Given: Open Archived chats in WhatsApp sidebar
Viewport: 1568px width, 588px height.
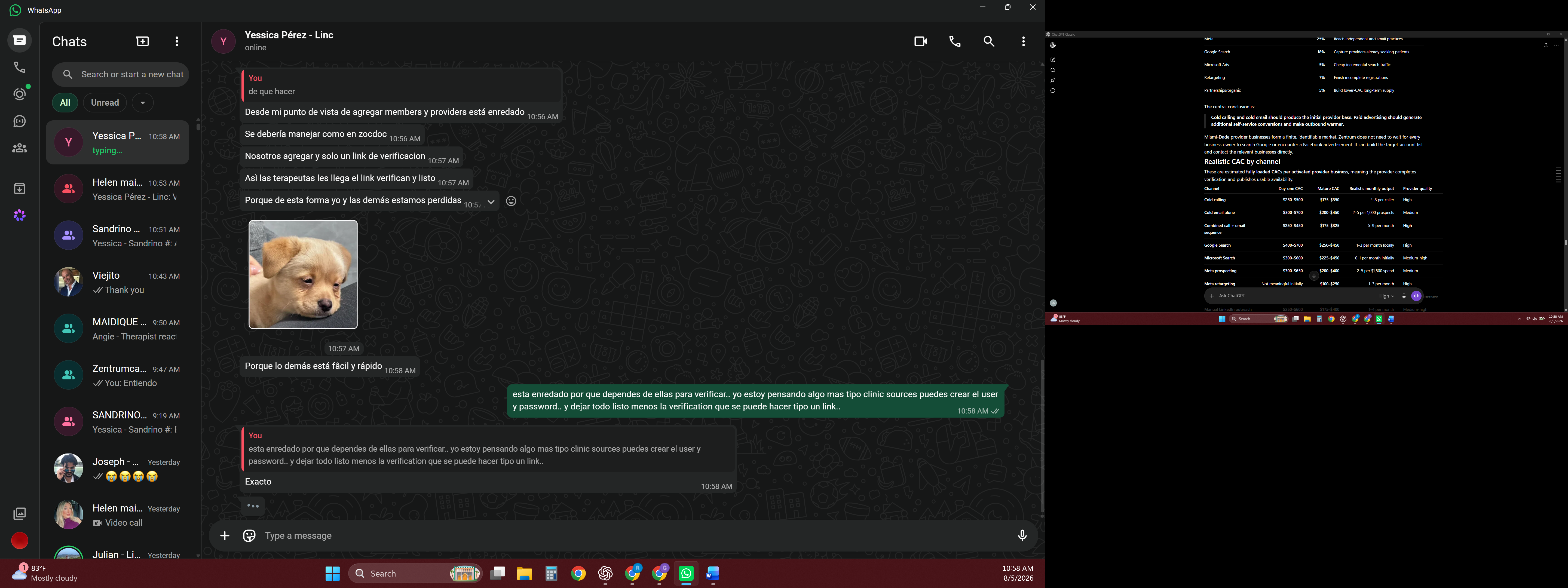Looking at the screenshot, I should click(x=20, y=189).
